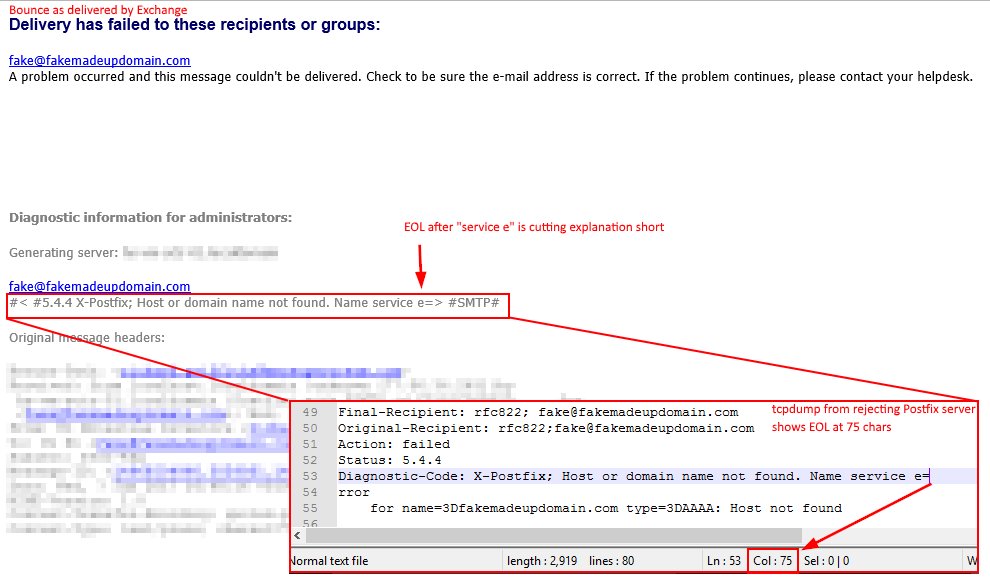Click editor line 49 Final-Recipient text
Screen dimensions: 990x581
tap(538, 412)
